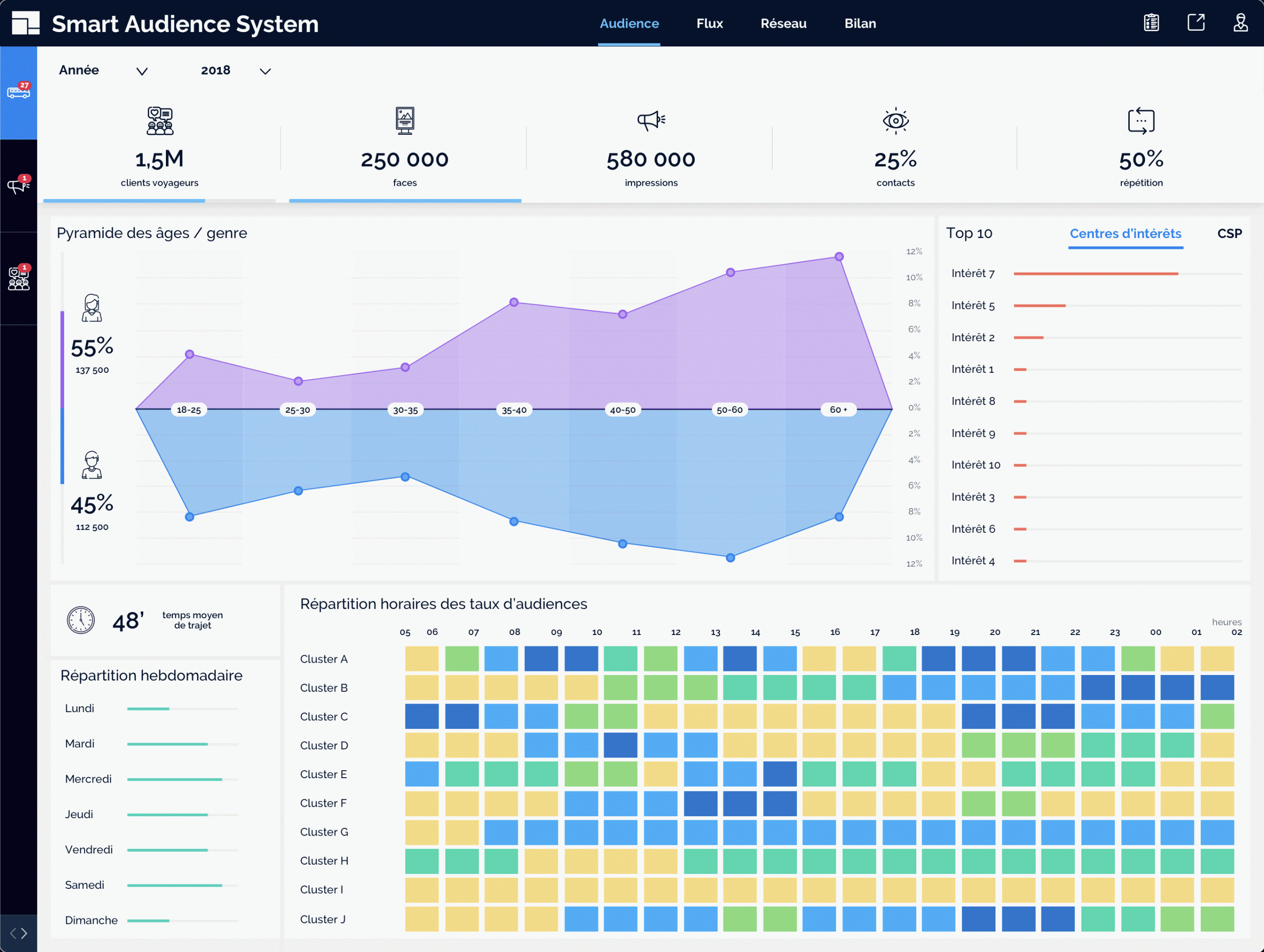Open the Bilan tab
This screenshot has width=1264, height=952.
(860, 23)
